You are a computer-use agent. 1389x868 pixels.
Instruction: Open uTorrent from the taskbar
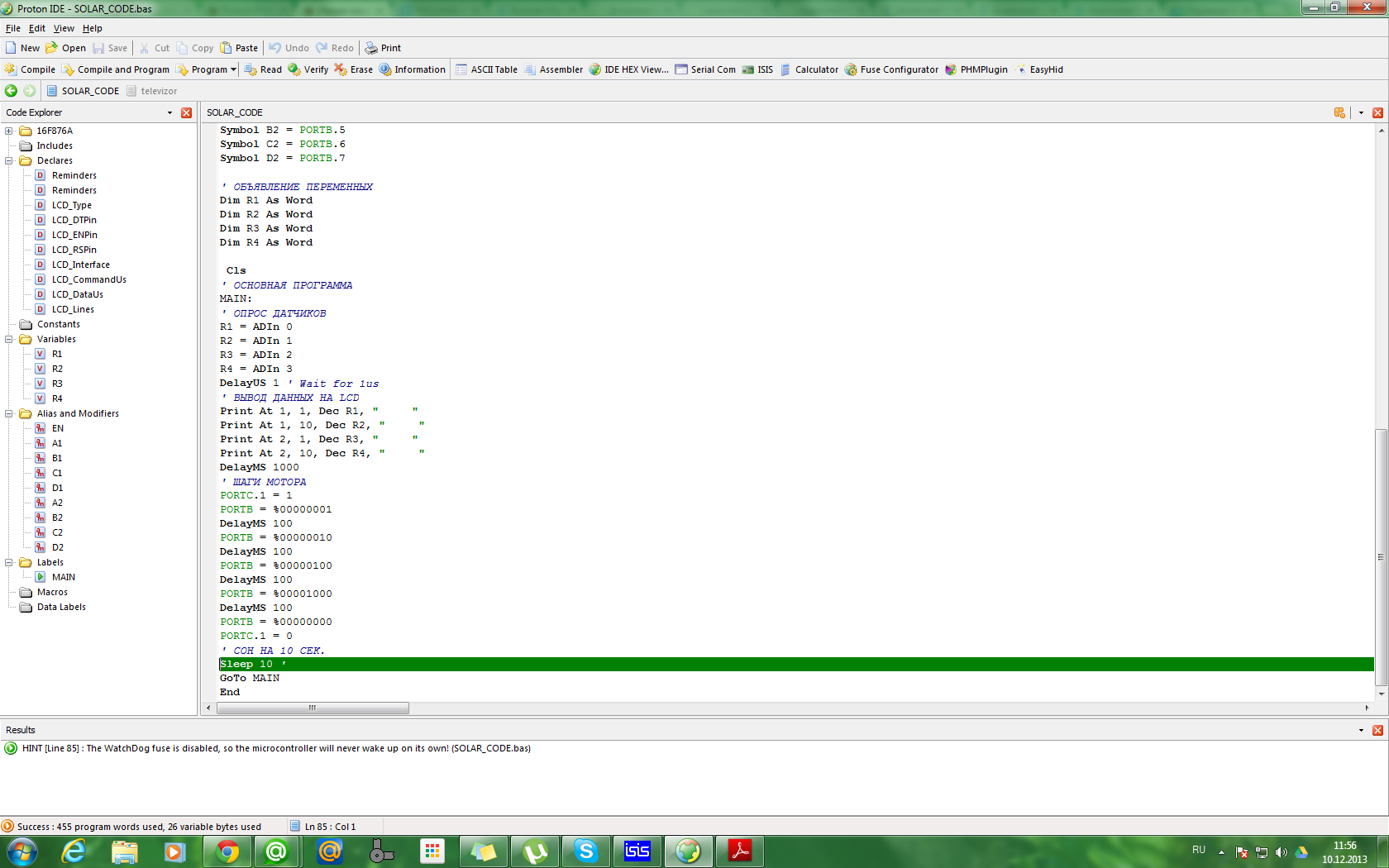click(x=535, y=851)
